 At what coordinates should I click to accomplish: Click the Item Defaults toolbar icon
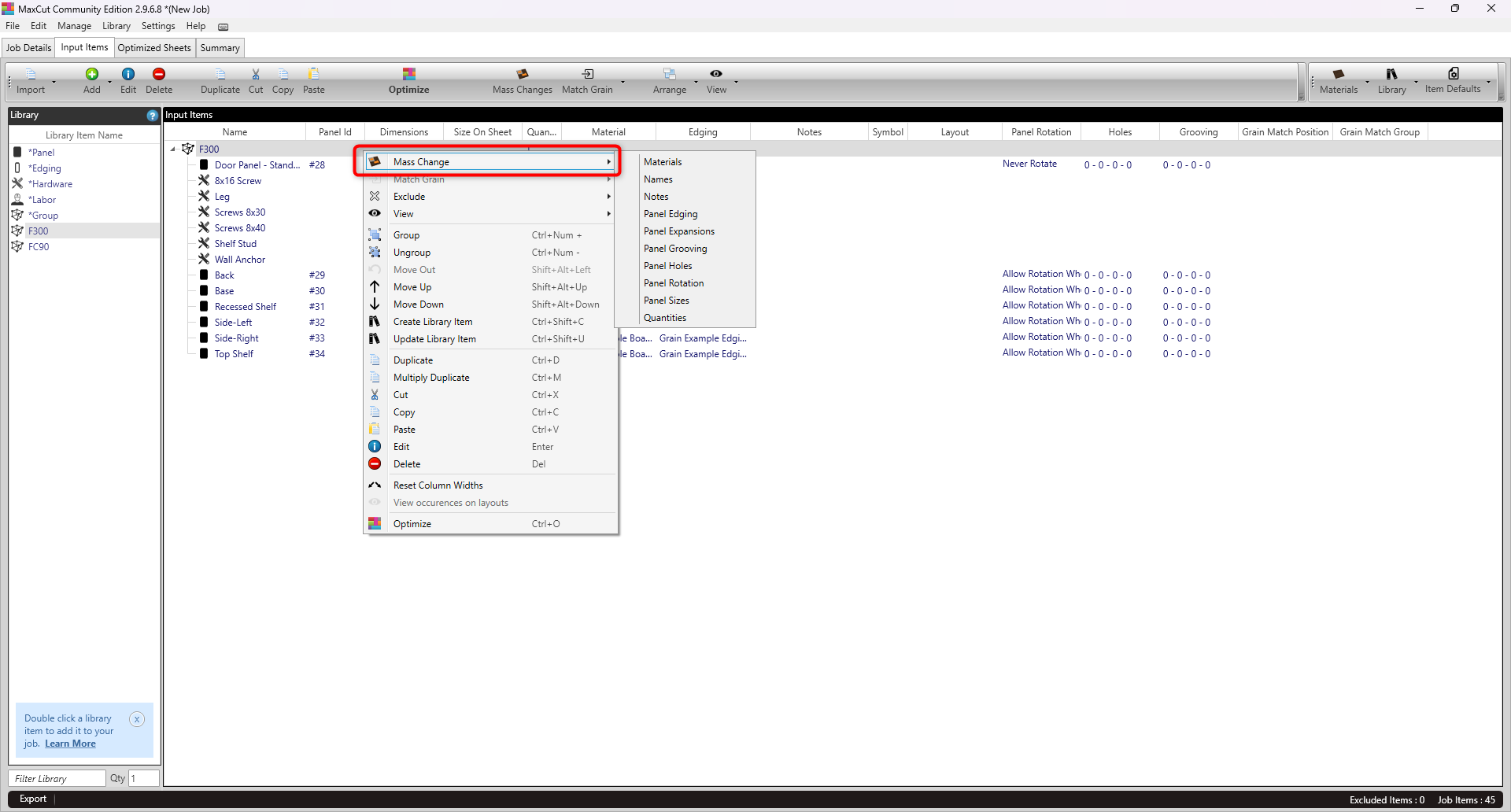coord(1454,73)
